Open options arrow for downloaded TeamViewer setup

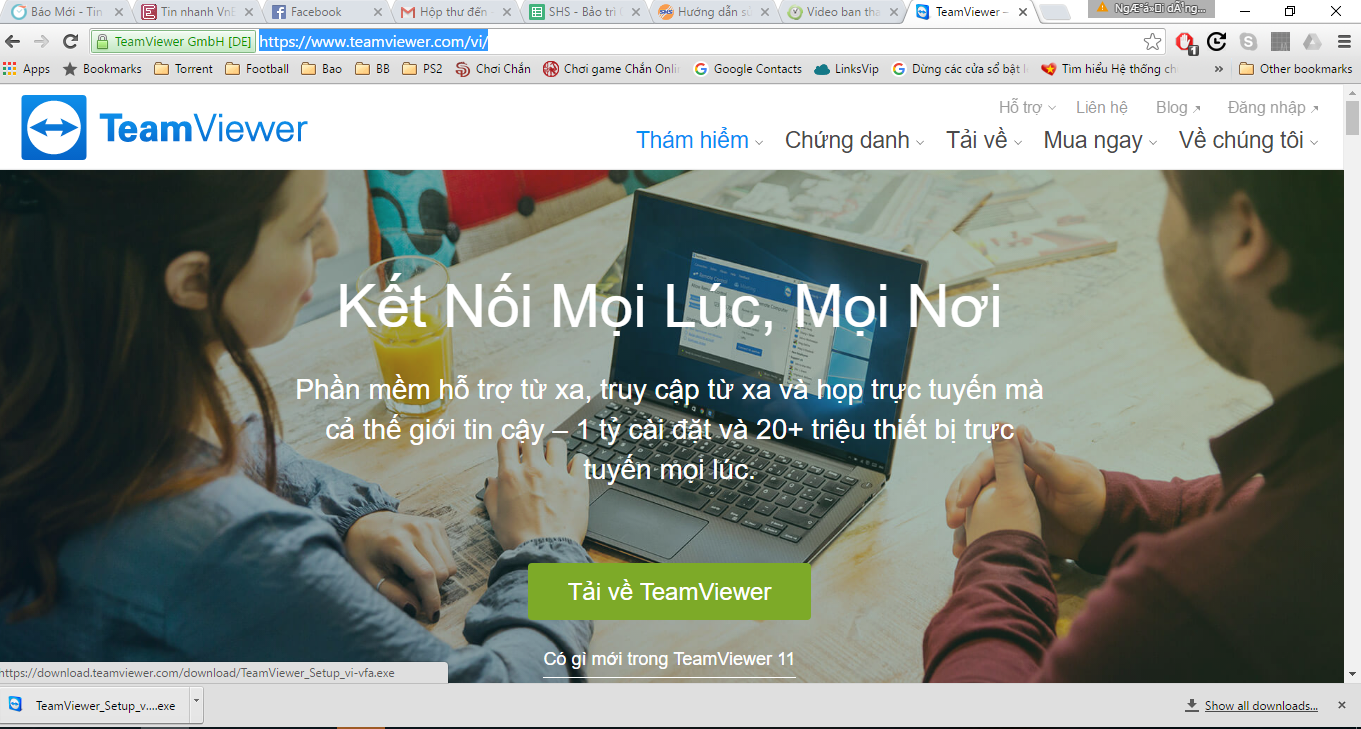tap(196, 703)
